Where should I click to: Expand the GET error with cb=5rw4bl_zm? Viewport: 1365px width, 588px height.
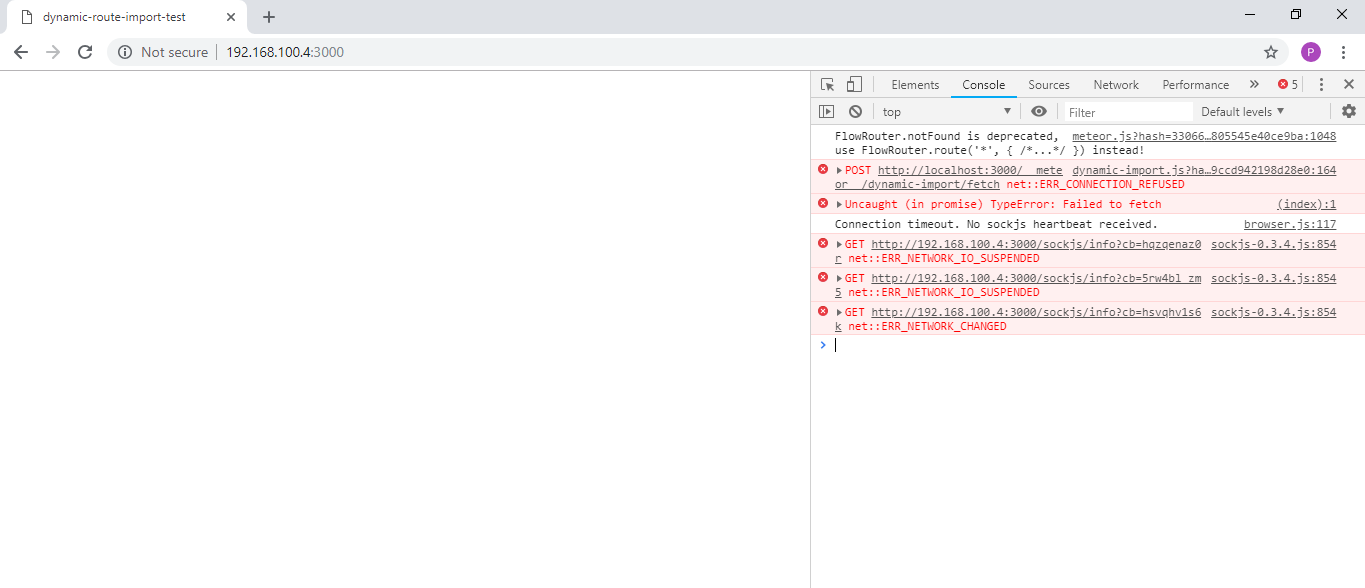(840, 278)
